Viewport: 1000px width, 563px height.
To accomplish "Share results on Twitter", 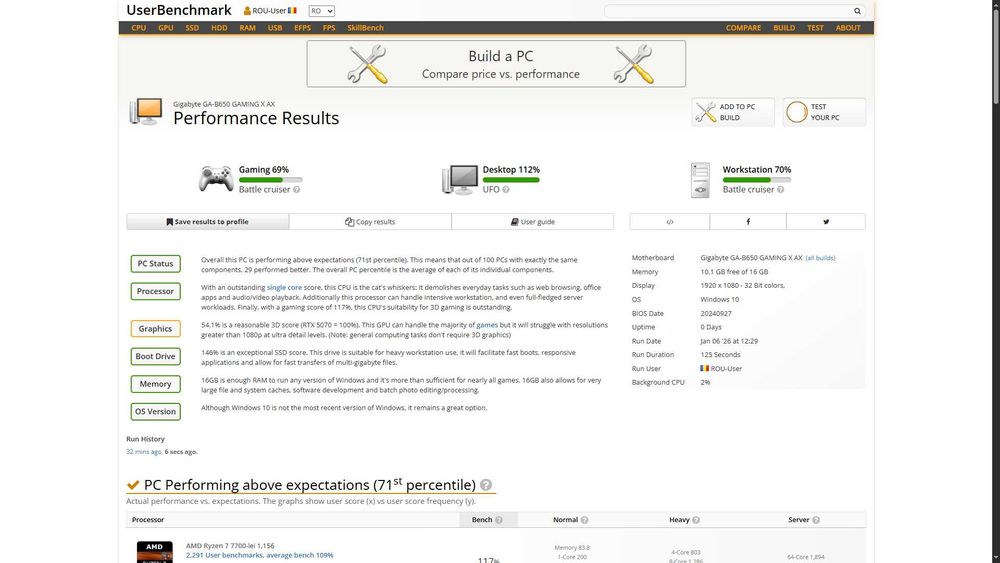I will click(x=826, y=222).
